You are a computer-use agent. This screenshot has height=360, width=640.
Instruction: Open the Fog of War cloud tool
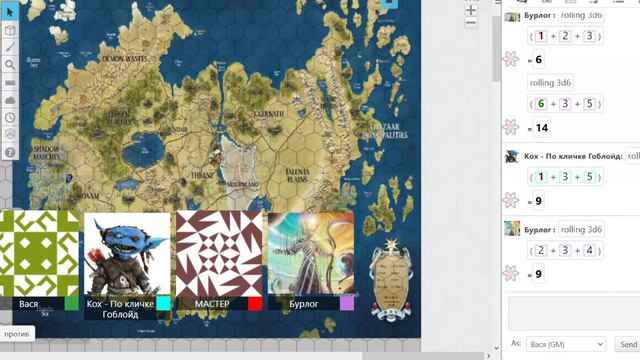click(10, 100)
